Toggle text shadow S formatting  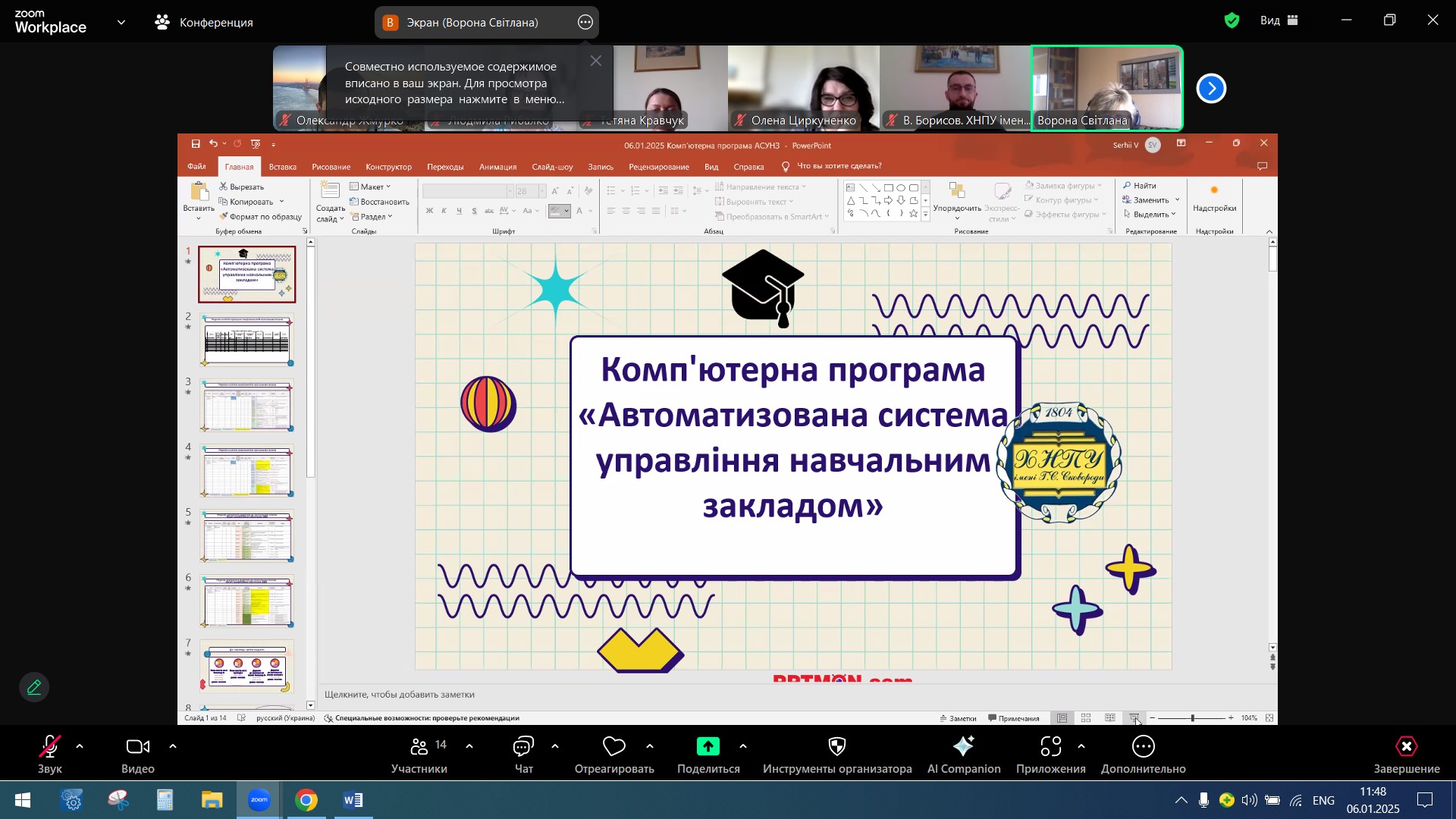point(474,211)
